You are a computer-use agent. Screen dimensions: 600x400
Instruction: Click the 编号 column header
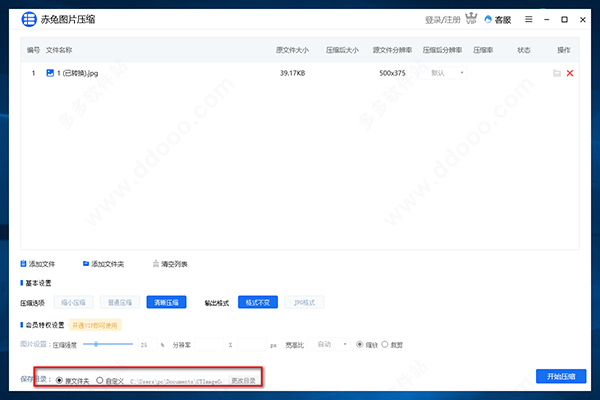point(33,50)
